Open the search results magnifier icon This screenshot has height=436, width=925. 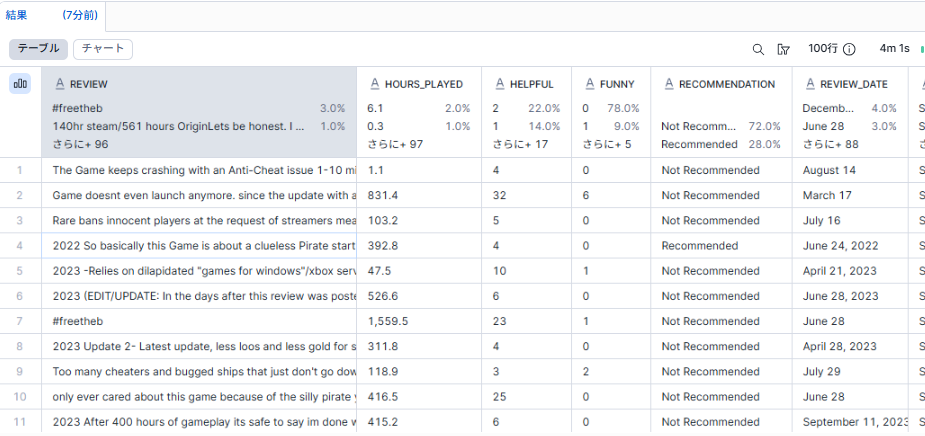758,49
